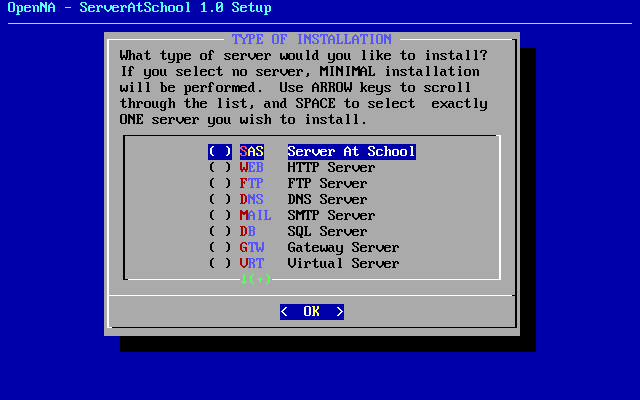
Task: Select the SAS radio button
Action: (220, 152)
